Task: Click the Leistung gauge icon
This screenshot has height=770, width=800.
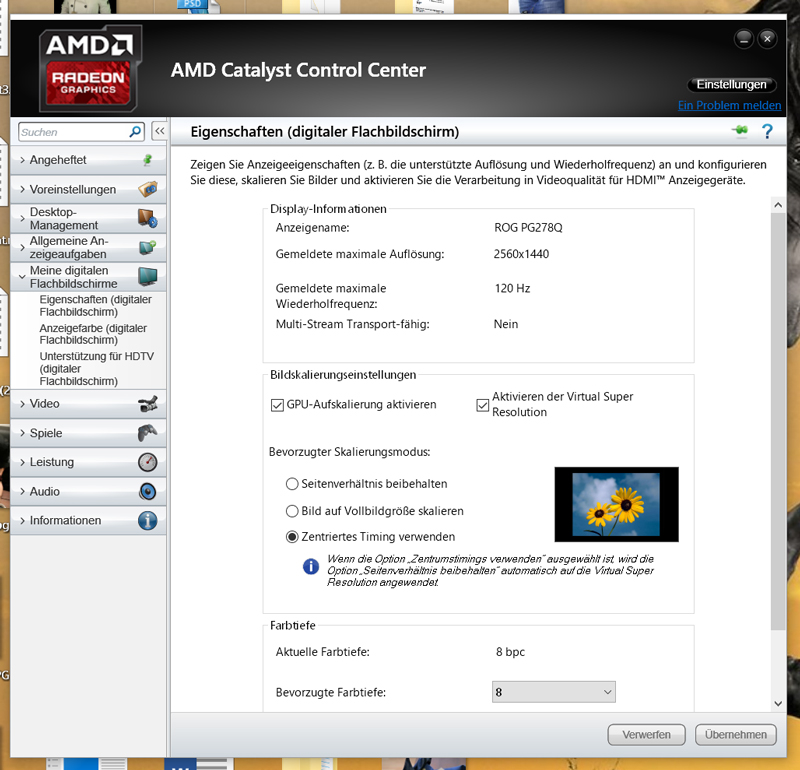Action: click(148, 462)
